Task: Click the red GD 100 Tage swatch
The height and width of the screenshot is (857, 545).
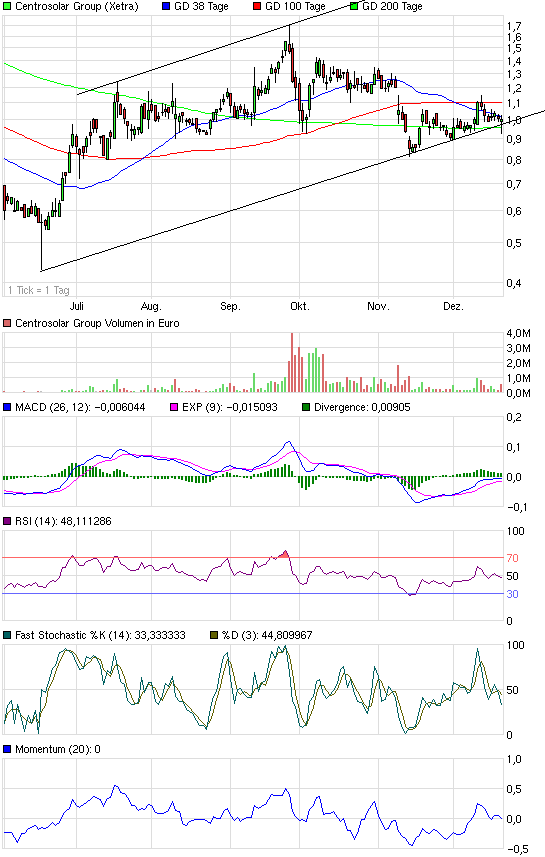Action: point(257,7)
